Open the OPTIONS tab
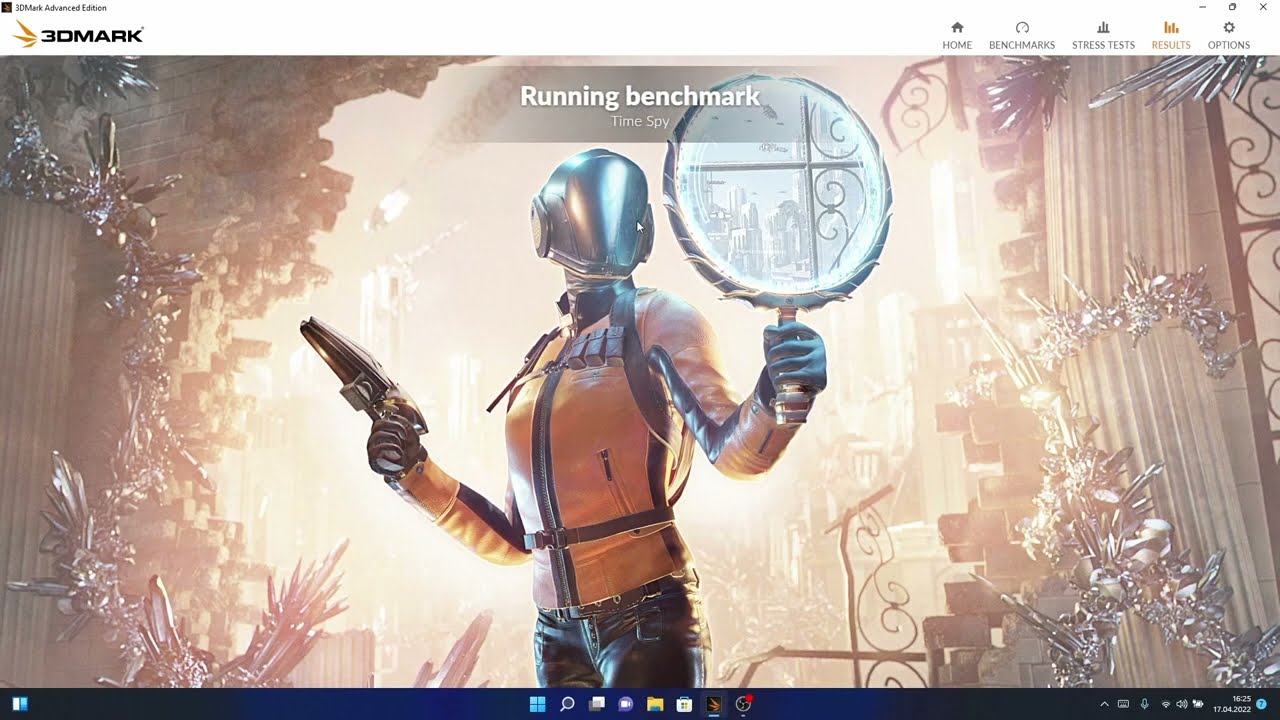 coord(1229,35)
